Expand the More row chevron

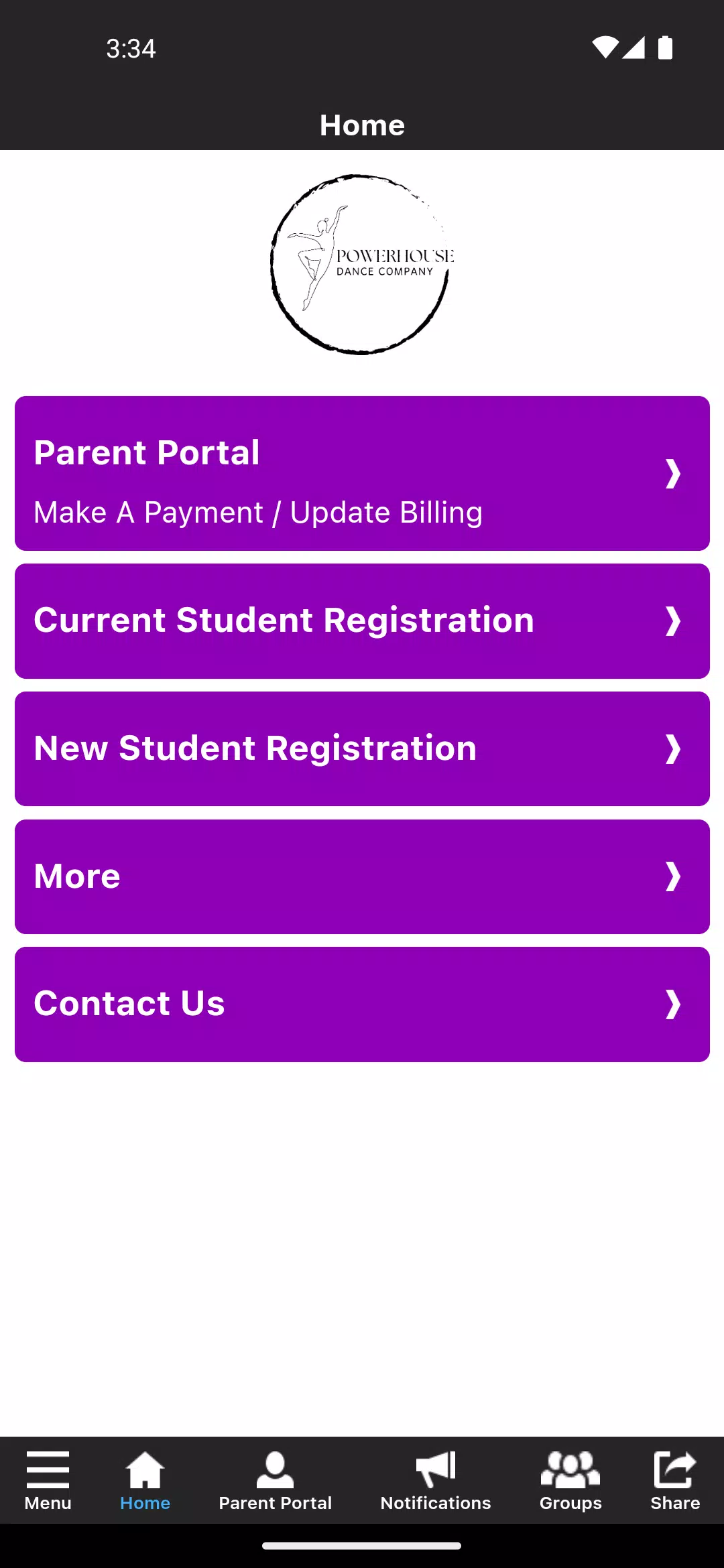[x=672, y=876]
